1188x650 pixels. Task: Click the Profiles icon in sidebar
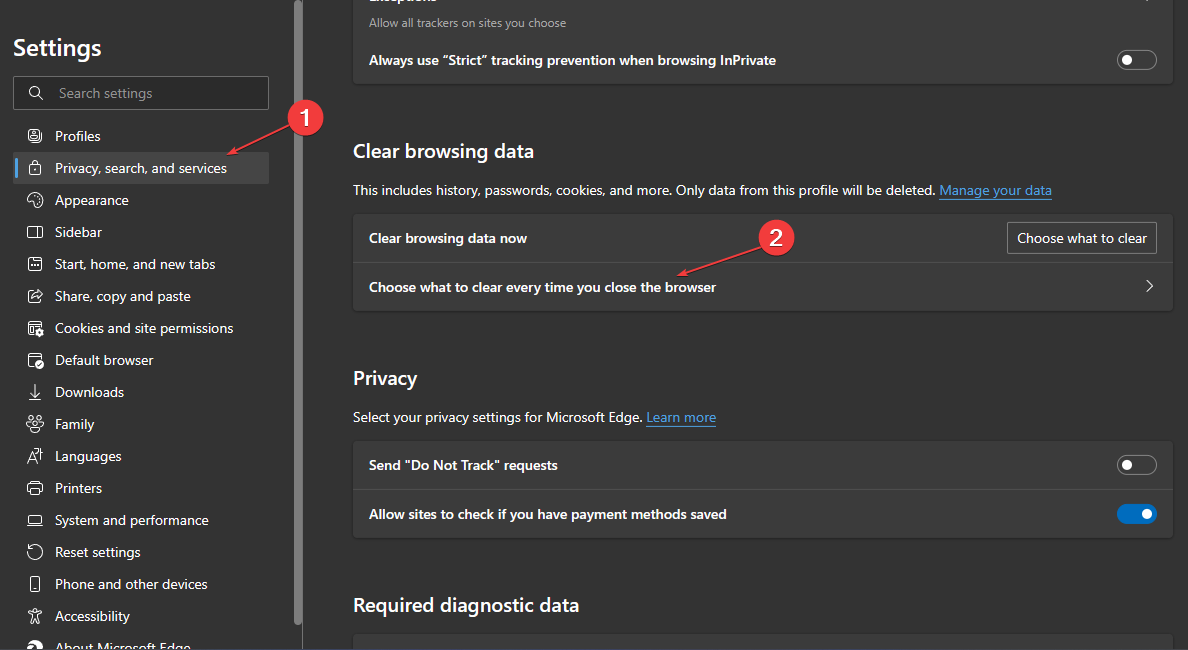35,136
